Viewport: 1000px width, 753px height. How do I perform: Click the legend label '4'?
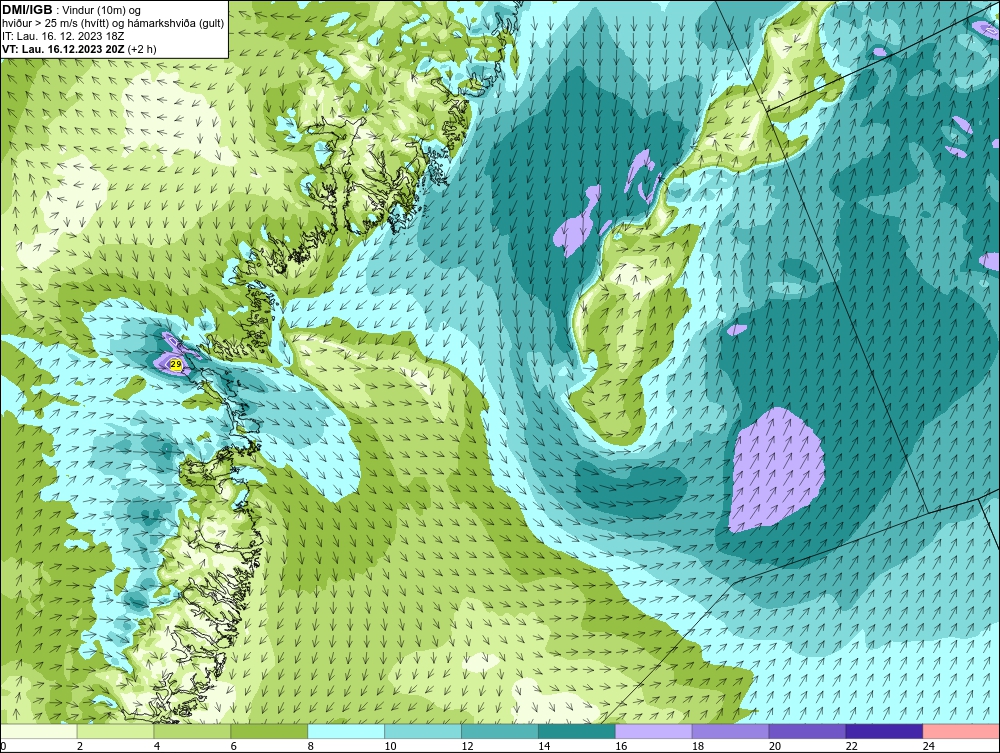pyautogui.click(x=157, y=746)
